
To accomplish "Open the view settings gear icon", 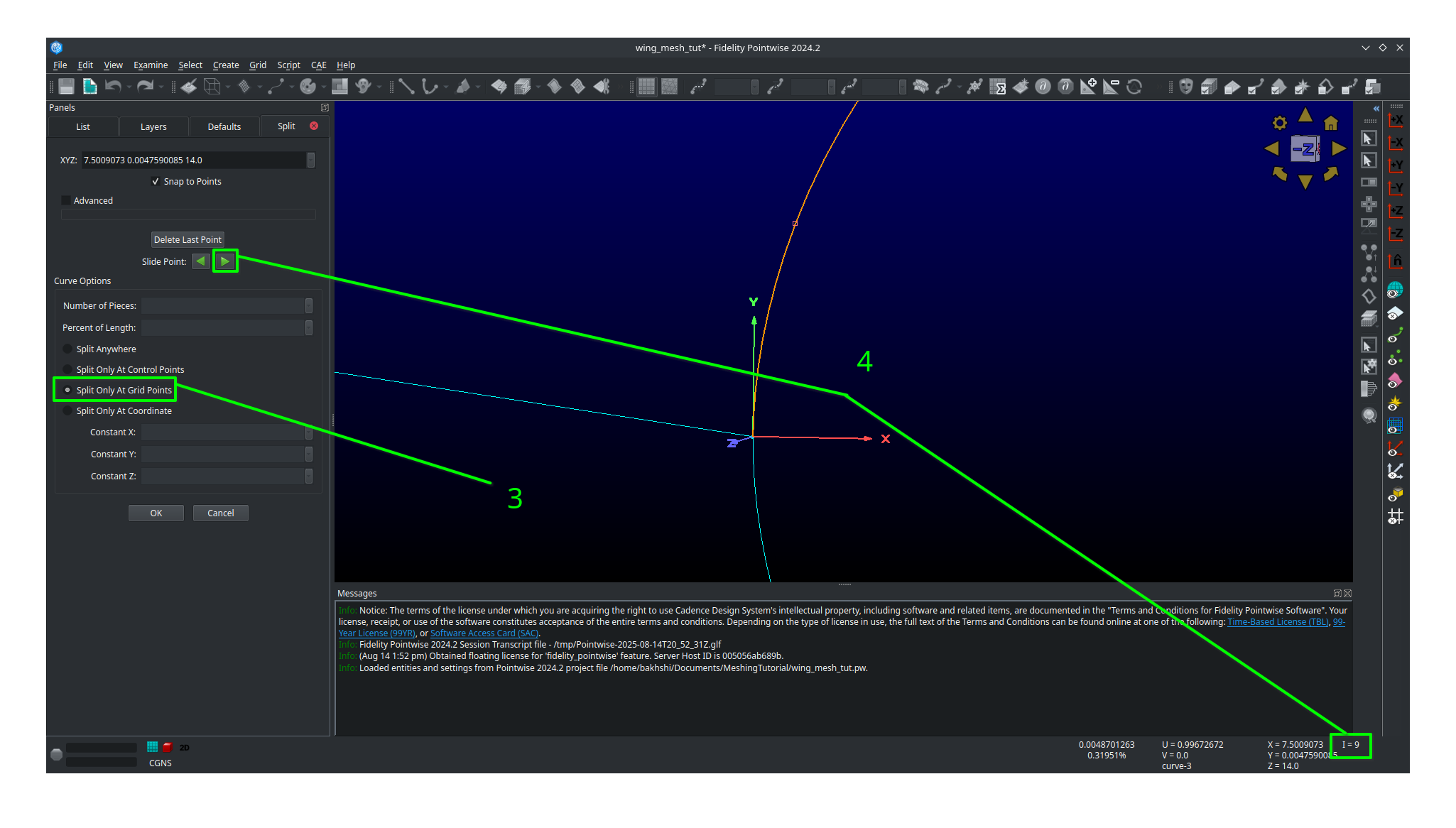I will tap(1279, 122).
